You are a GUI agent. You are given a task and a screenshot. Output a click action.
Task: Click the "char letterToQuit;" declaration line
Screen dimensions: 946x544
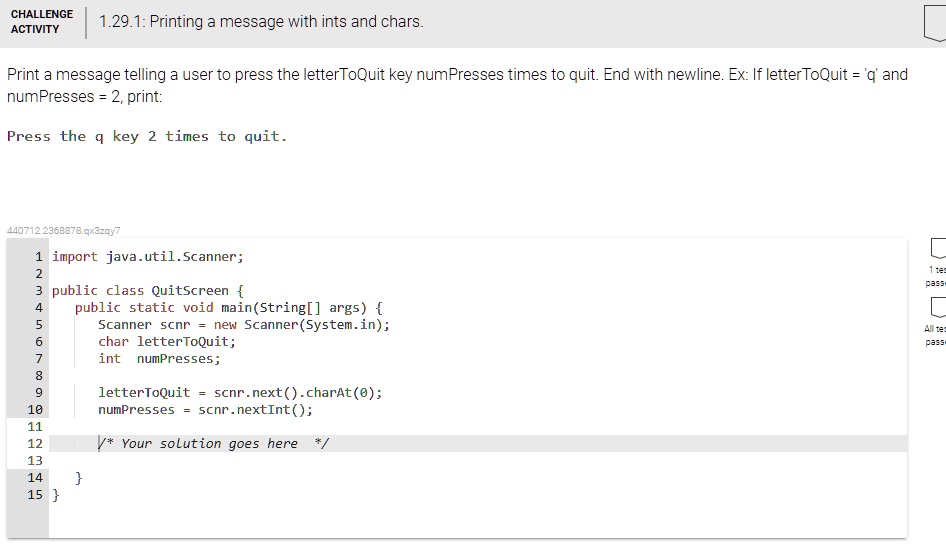[x=167, y=341]
